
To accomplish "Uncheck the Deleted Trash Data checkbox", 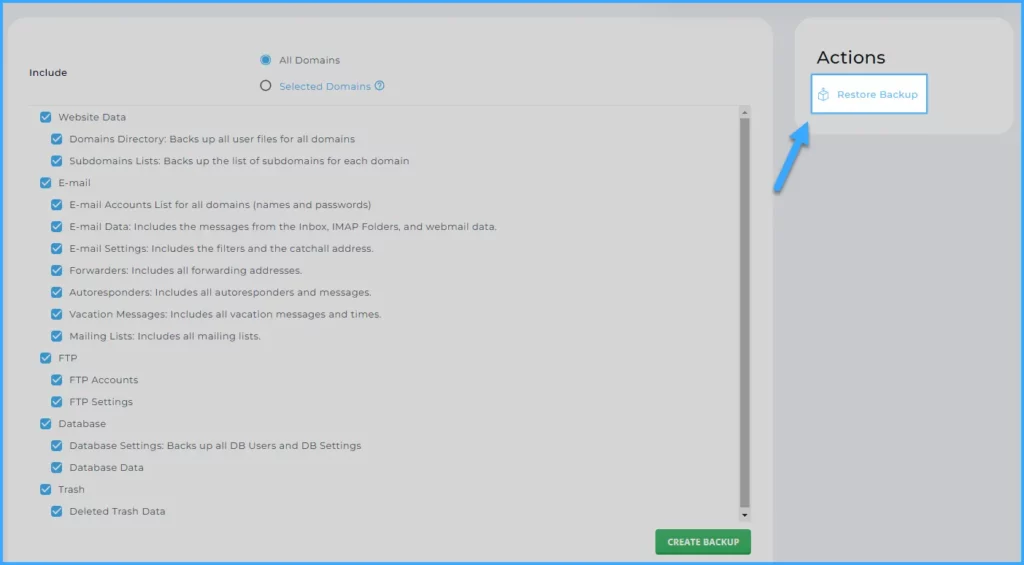I will coord(57,512).
